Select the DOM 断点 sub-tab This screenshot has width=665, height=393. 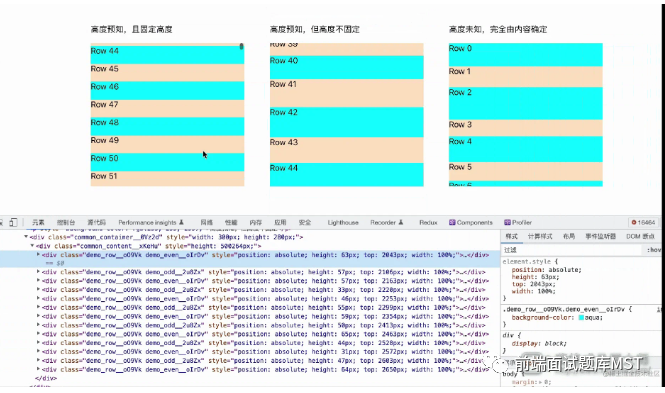(640, 236)
